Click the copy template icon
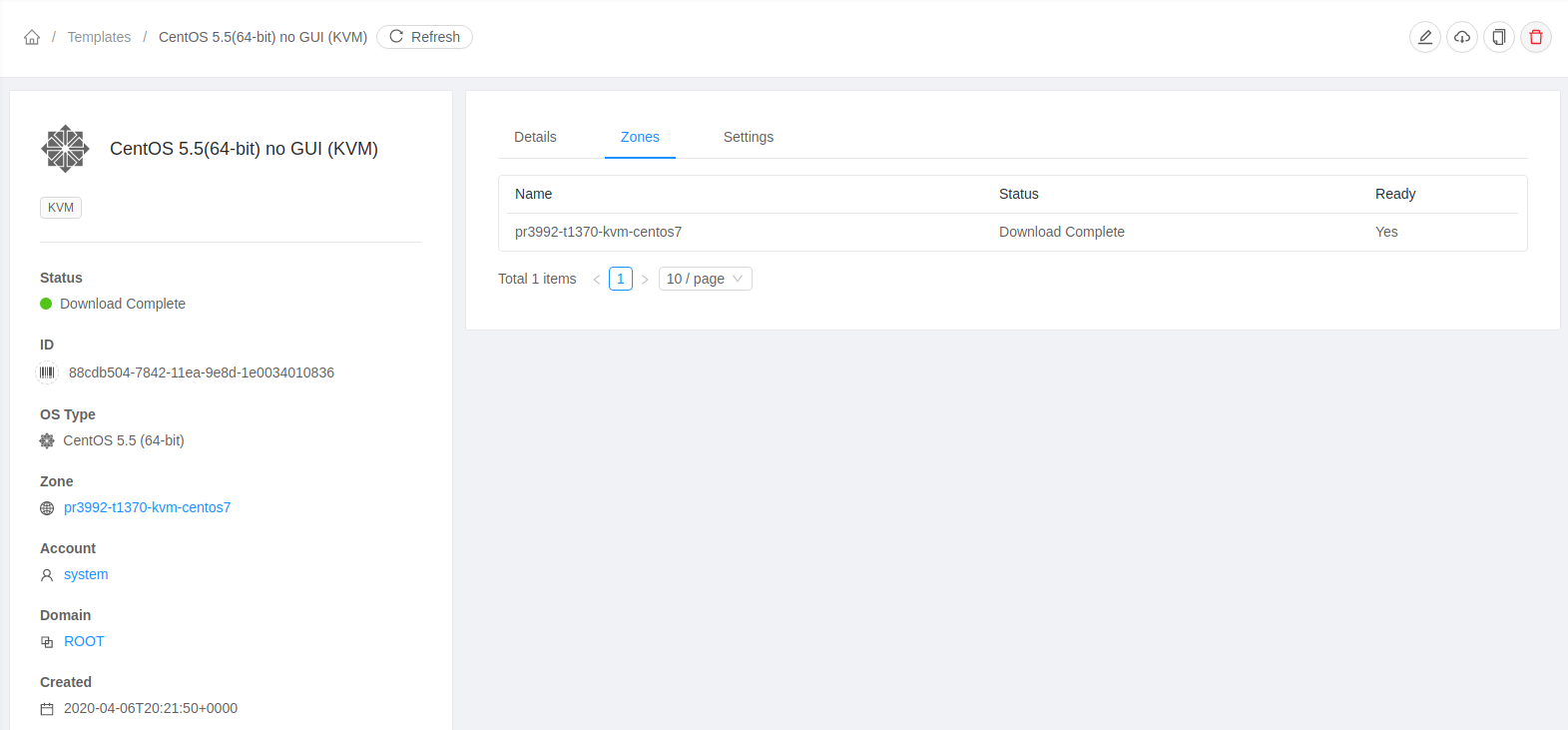This screenshot has height=730, width=1568. click(1499, 37)
